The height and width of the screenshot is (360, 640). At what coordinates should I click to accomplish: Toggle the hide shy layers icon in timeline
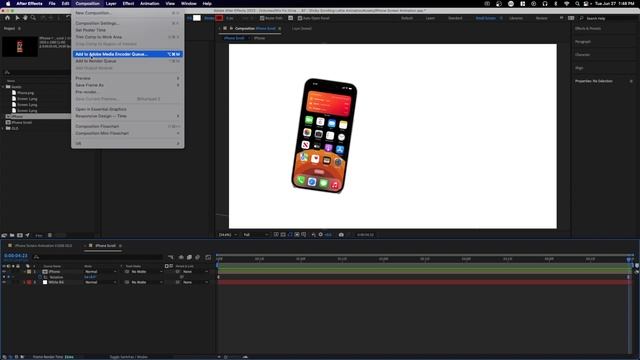181,257
